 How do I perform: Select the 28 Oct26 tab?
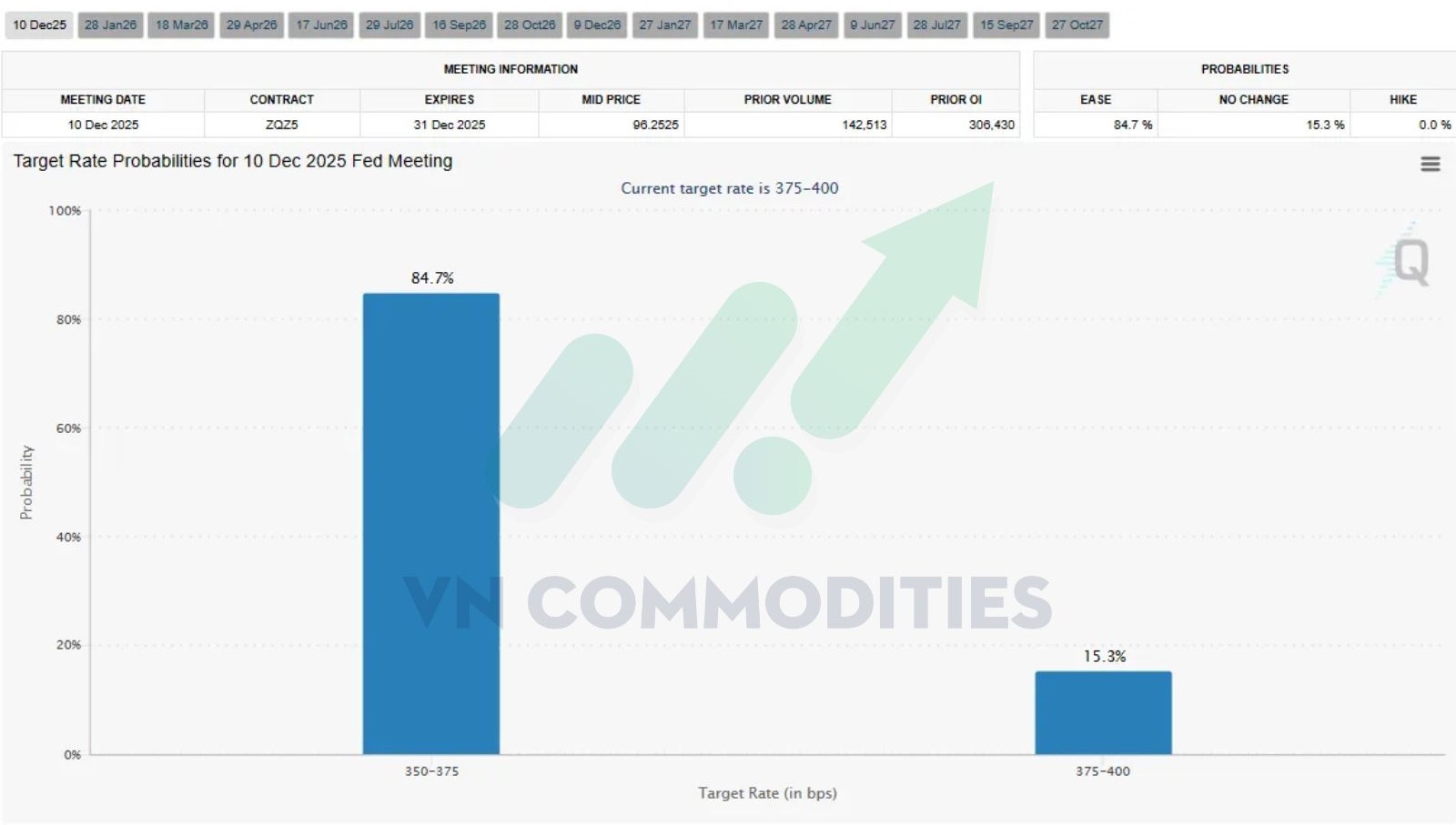(x=530, y=25)
